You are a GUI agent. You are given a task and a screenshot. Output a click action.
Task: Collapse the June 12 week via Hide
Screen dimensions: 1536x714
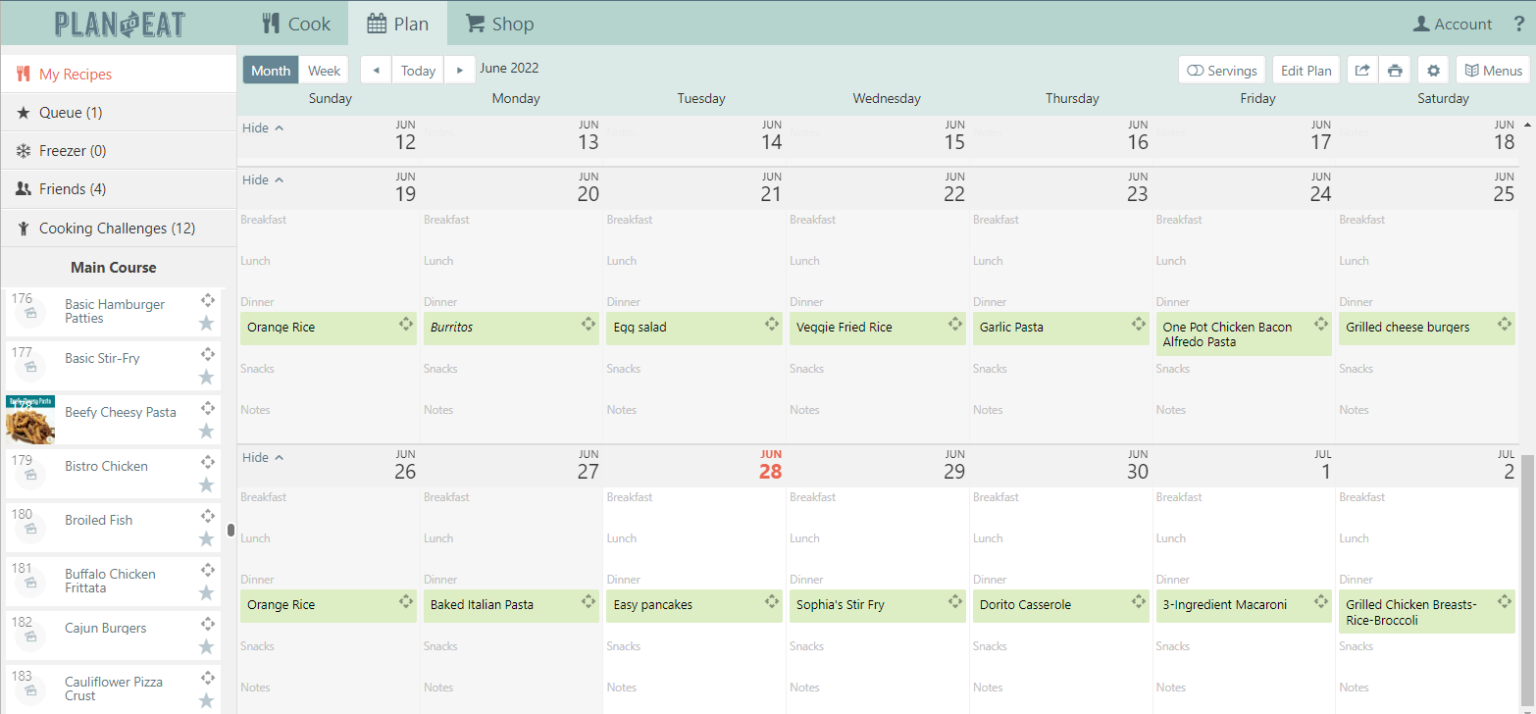261,128
